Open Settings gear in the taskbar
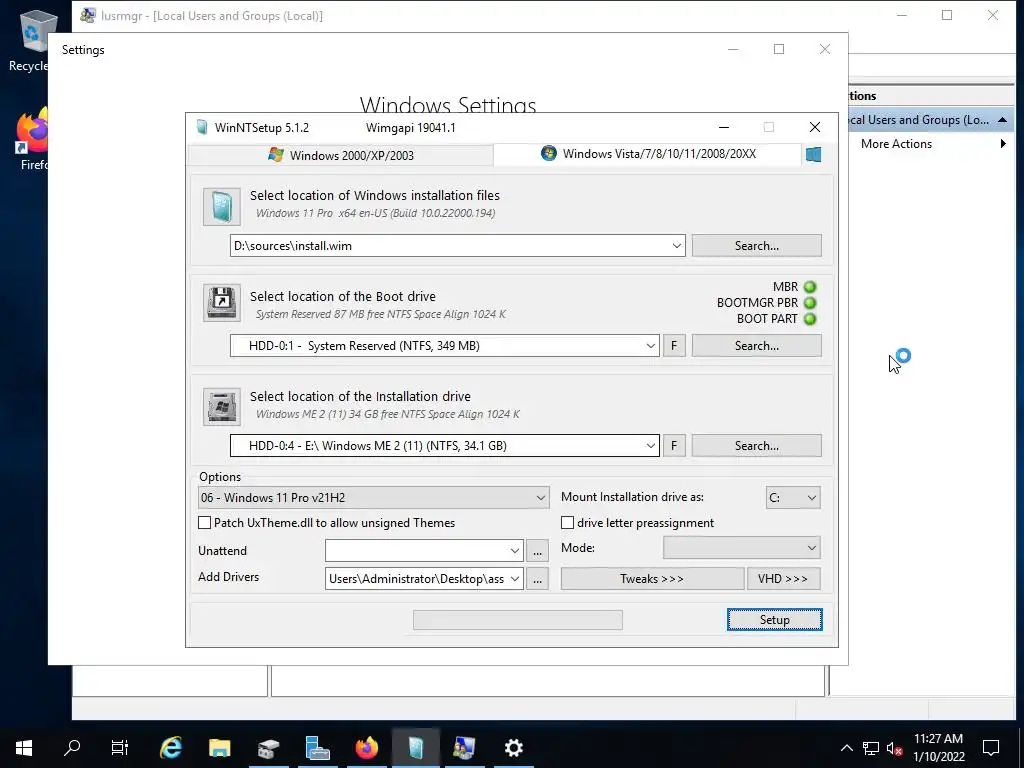1024x768 pixels. (514, 748)
